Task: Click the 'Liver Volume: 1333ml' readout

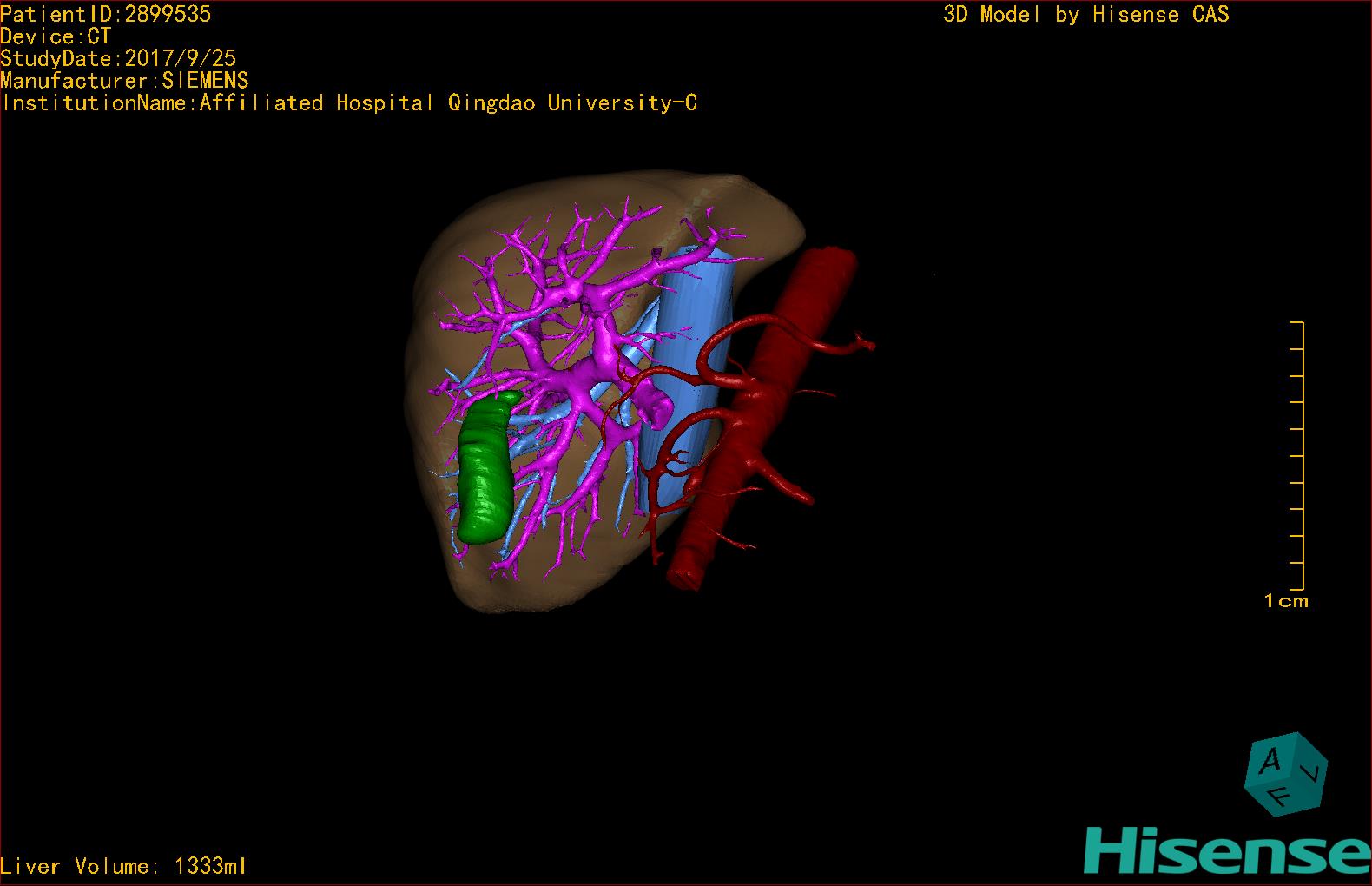Action: click(123, 866)
